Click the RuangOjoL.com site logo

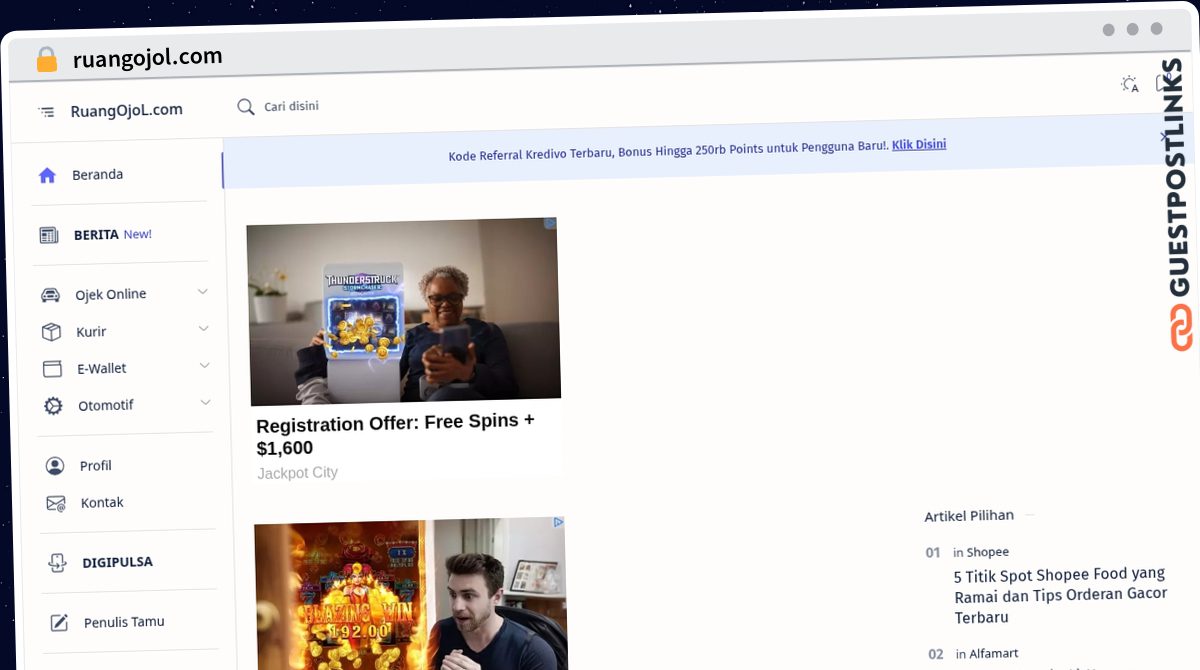tap(126, 110)
